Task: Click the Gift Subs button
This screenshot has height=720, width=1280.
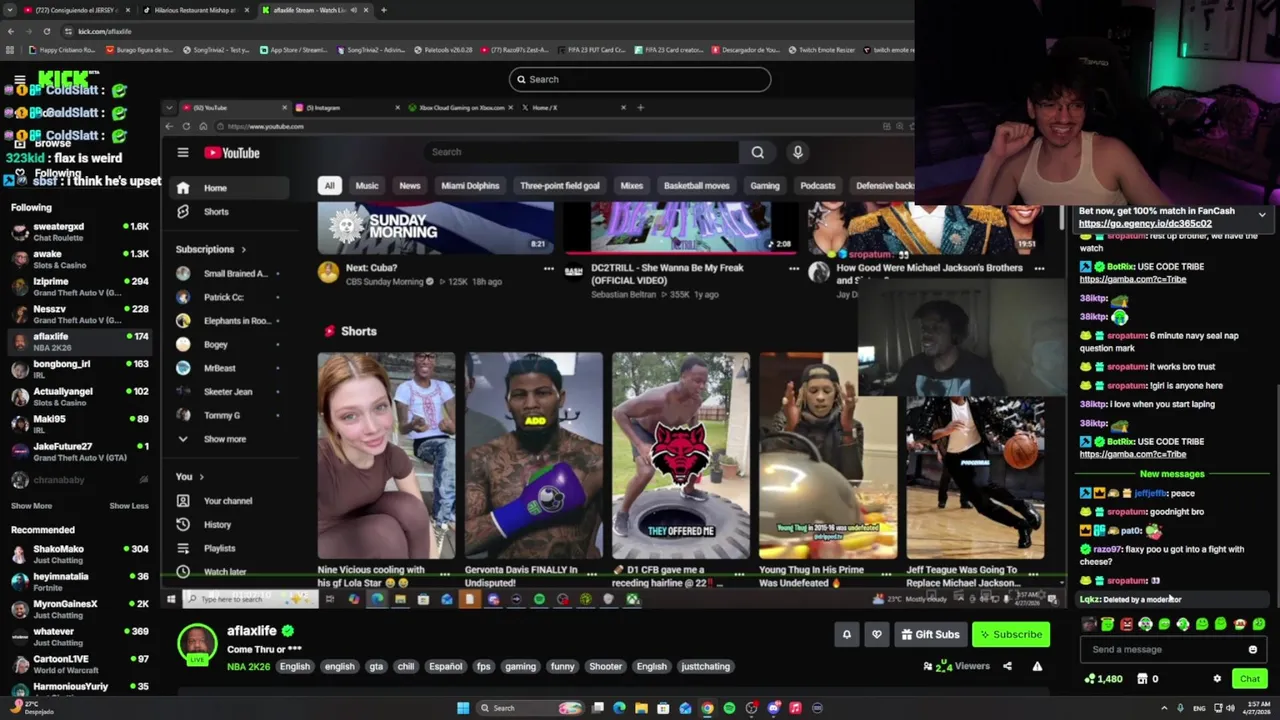Action: coord(930,634)
